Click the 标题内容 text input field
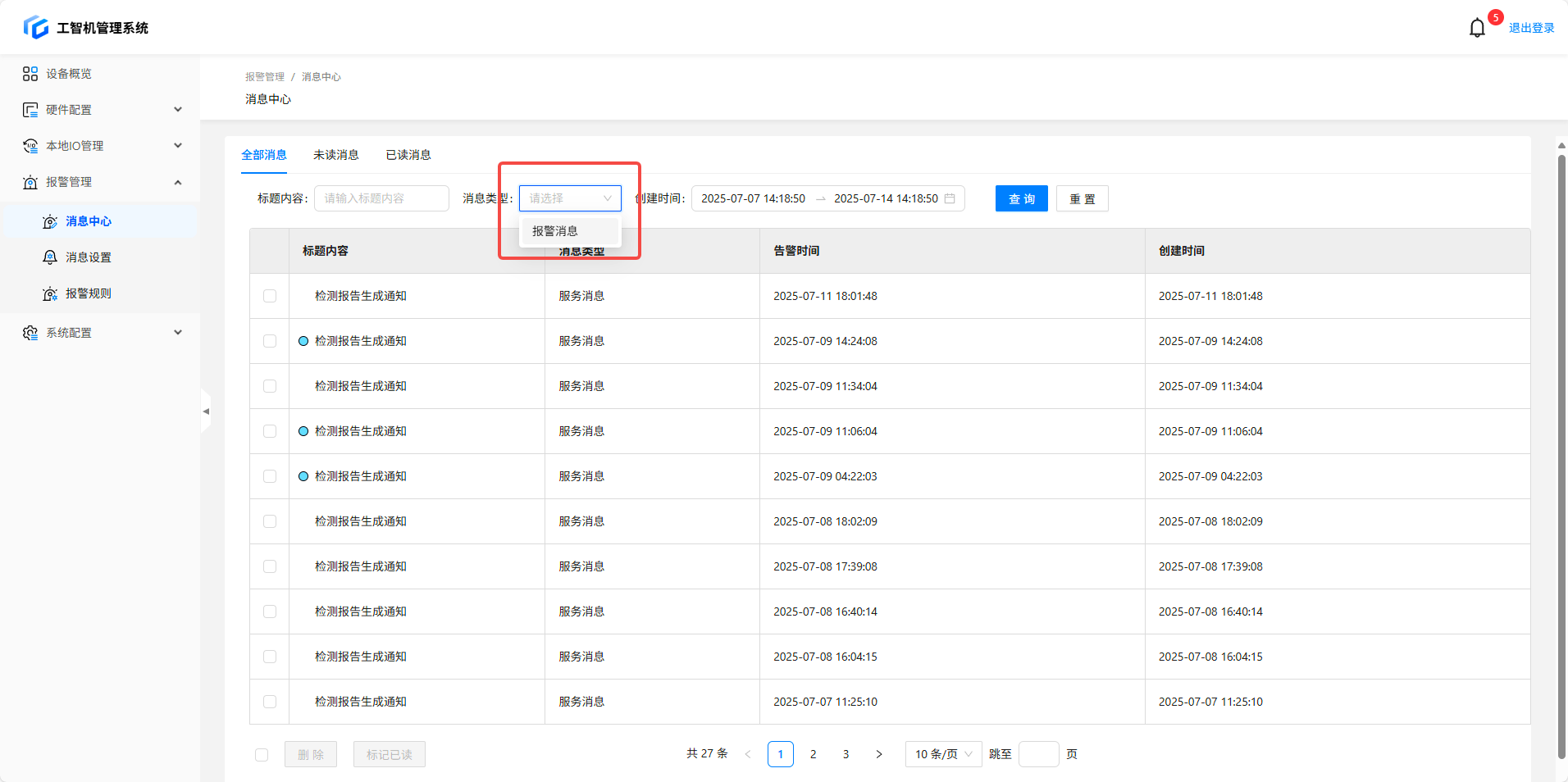This screenshot has width=1568, height=782. click(x=381, y=198)
